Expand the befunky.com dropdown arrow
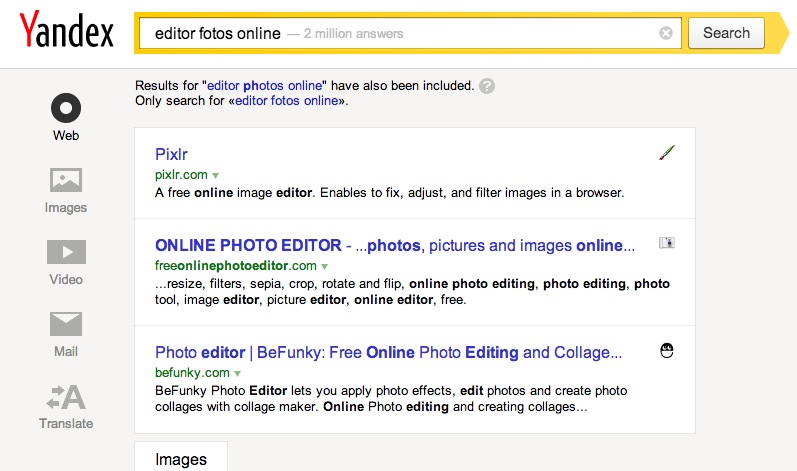This screenshot has height=471, width=797. point(238,373)
